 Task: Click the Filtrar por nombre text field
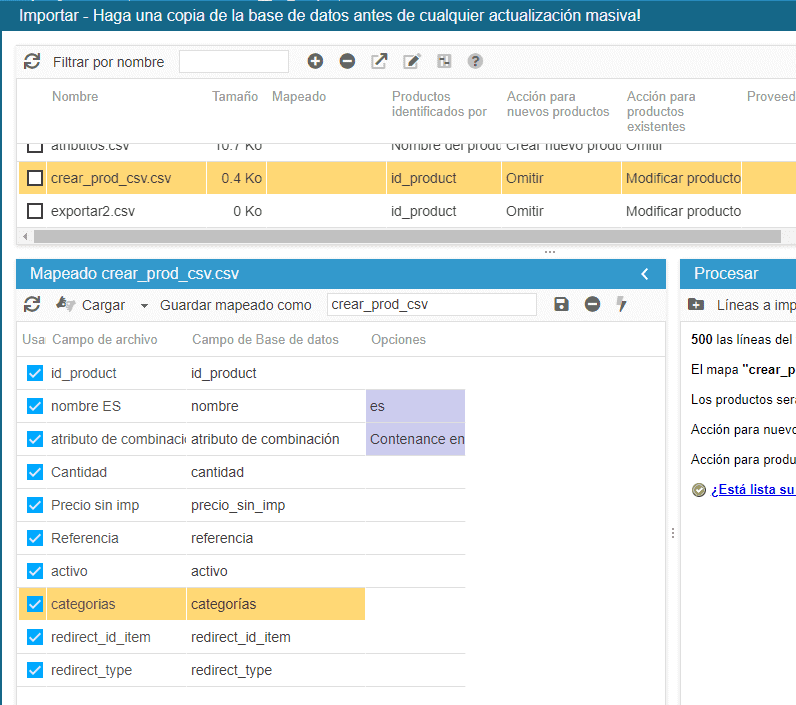pyautogui.click(x=233, y=62)
